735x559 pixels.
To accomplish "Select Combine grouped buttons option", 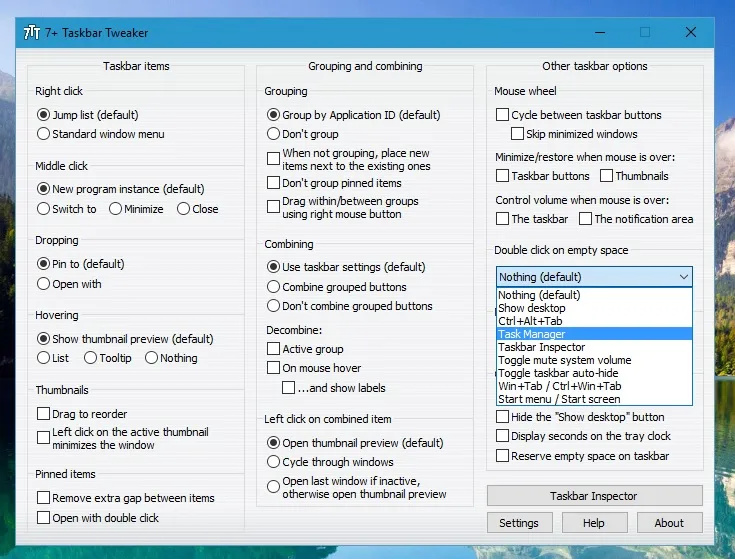I will pos(274,287).
